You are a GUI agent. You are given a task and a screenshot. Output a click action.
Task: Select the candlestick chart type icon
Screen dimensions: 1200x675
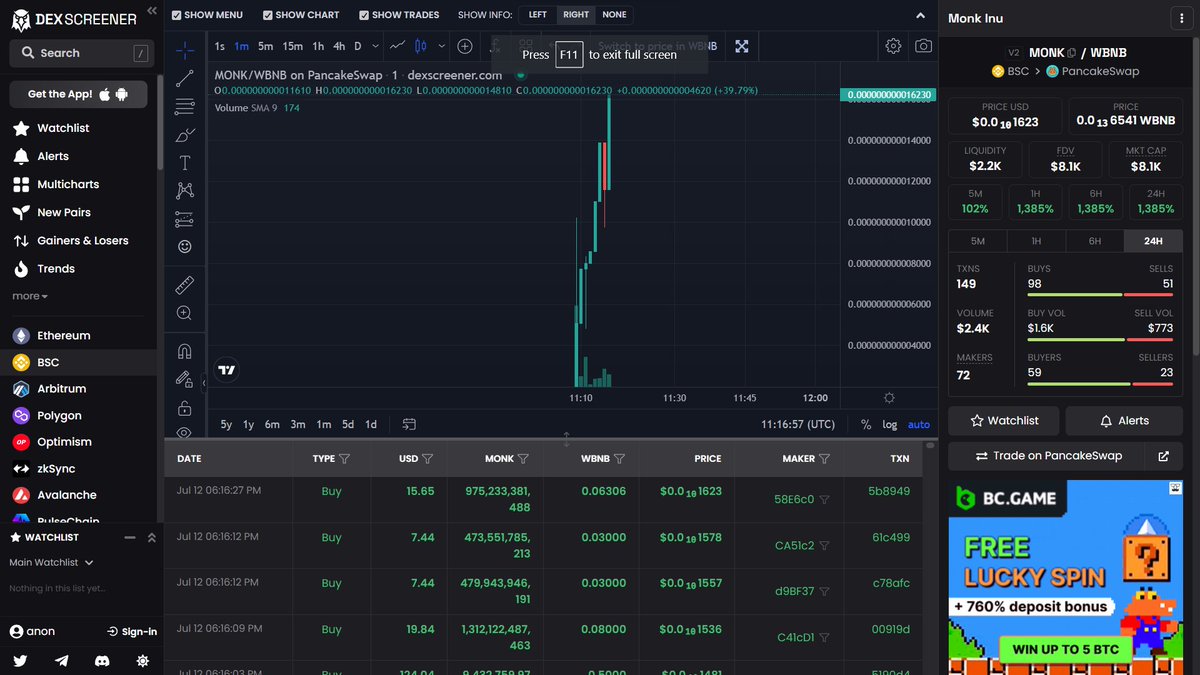pos(420,46)
